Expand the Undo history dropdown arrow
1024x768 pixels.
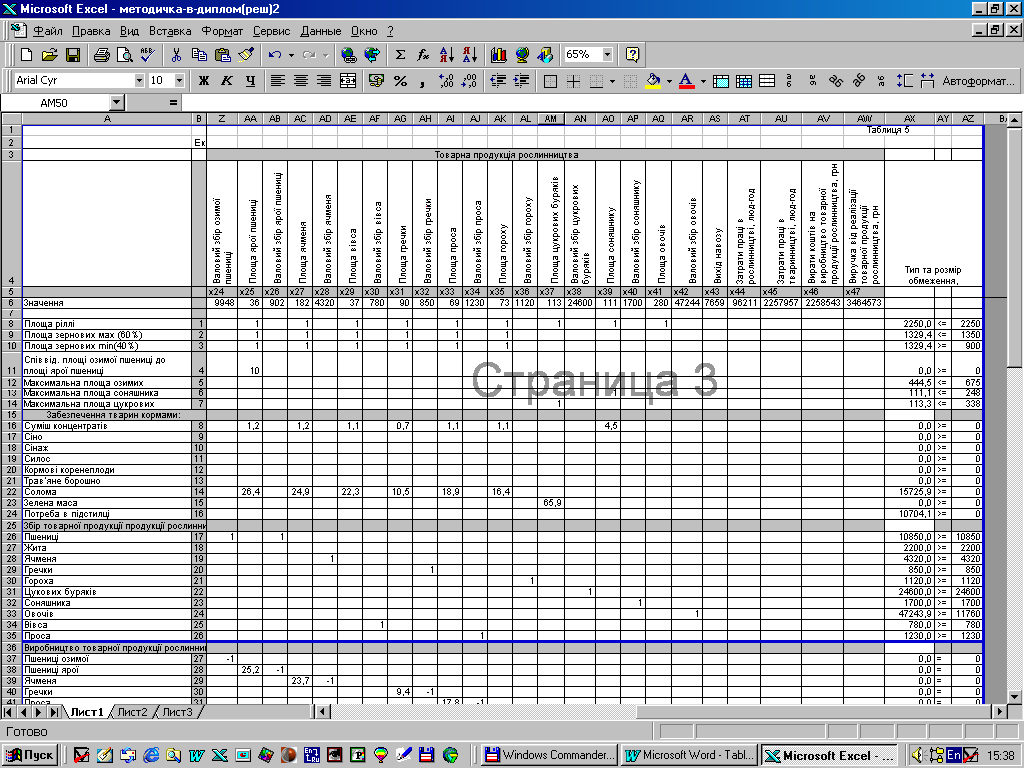[291, 55]
